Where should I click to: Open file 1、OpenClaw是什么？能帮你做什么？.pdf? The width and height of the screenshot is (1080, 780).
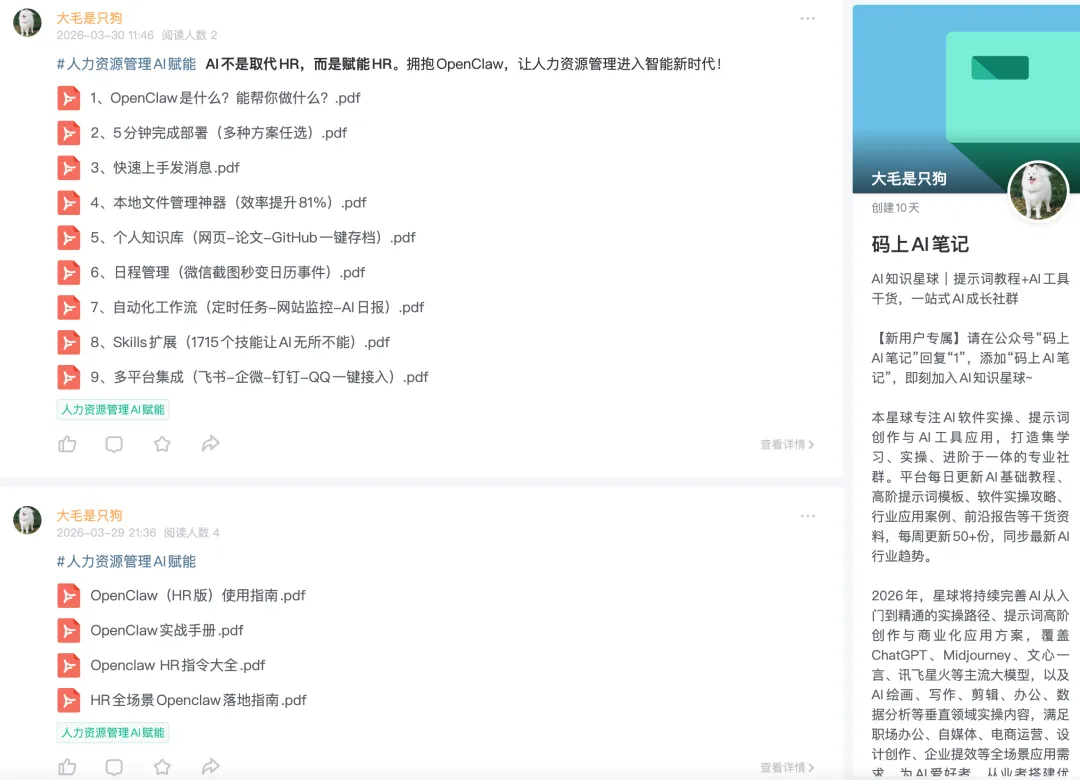(x=225, y=98)
